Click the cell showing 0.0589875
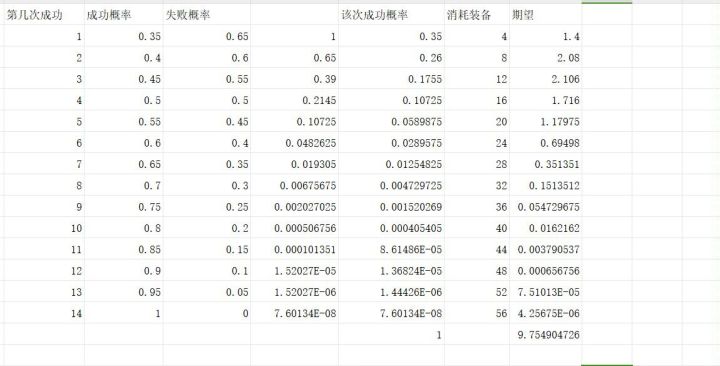 pos(391,121)
